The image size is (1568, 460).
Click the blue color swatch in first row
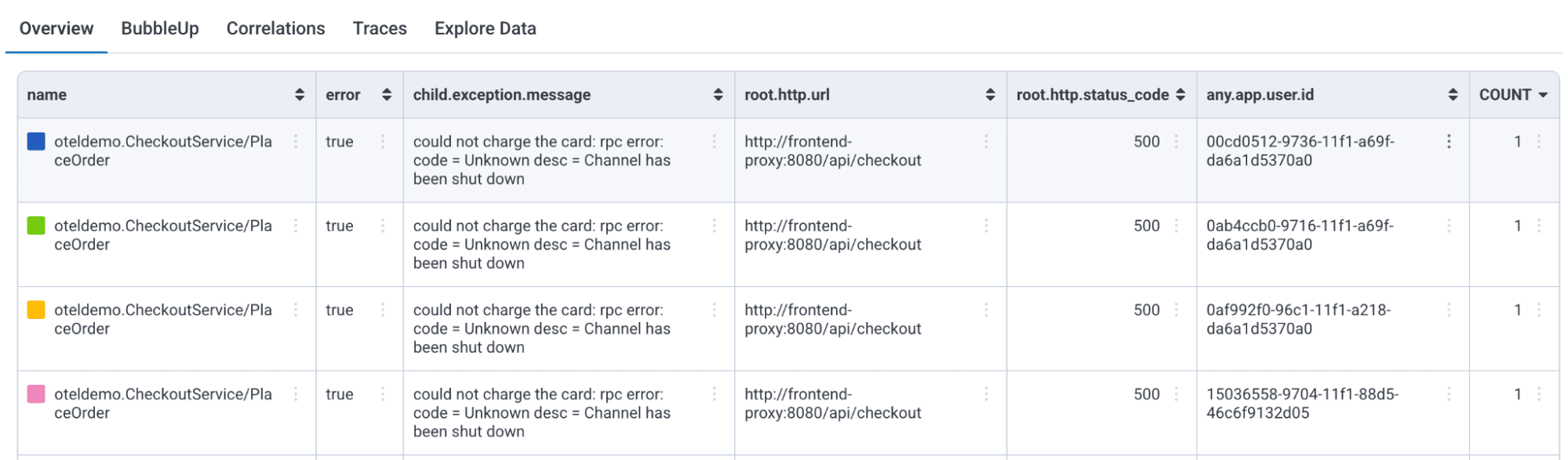tap(36, 141)
